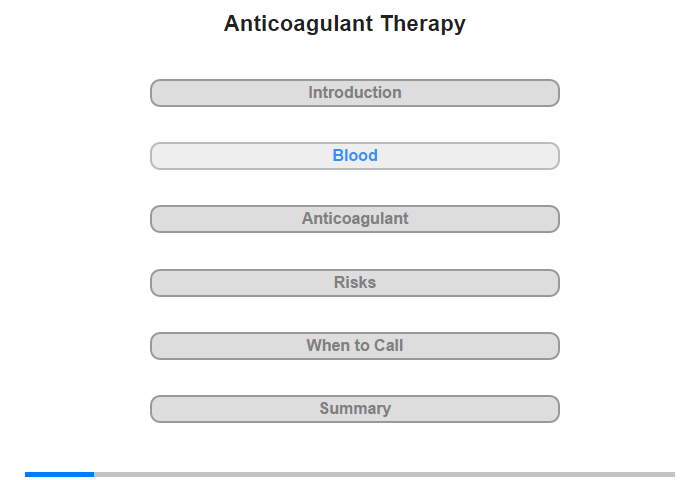
Task: Choose the Introduction menu entry
Action: 355,93
